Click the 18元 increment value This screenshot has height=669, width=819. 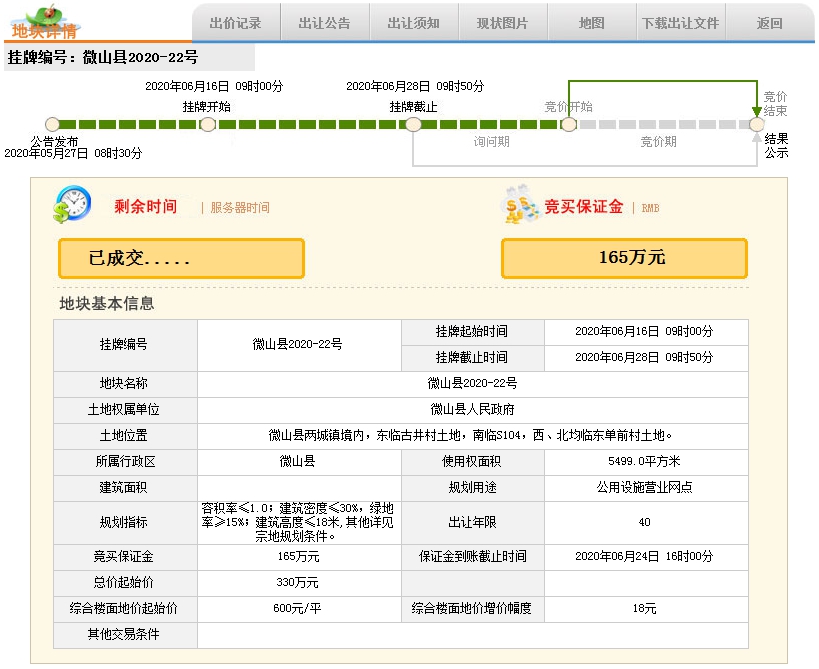646,609
